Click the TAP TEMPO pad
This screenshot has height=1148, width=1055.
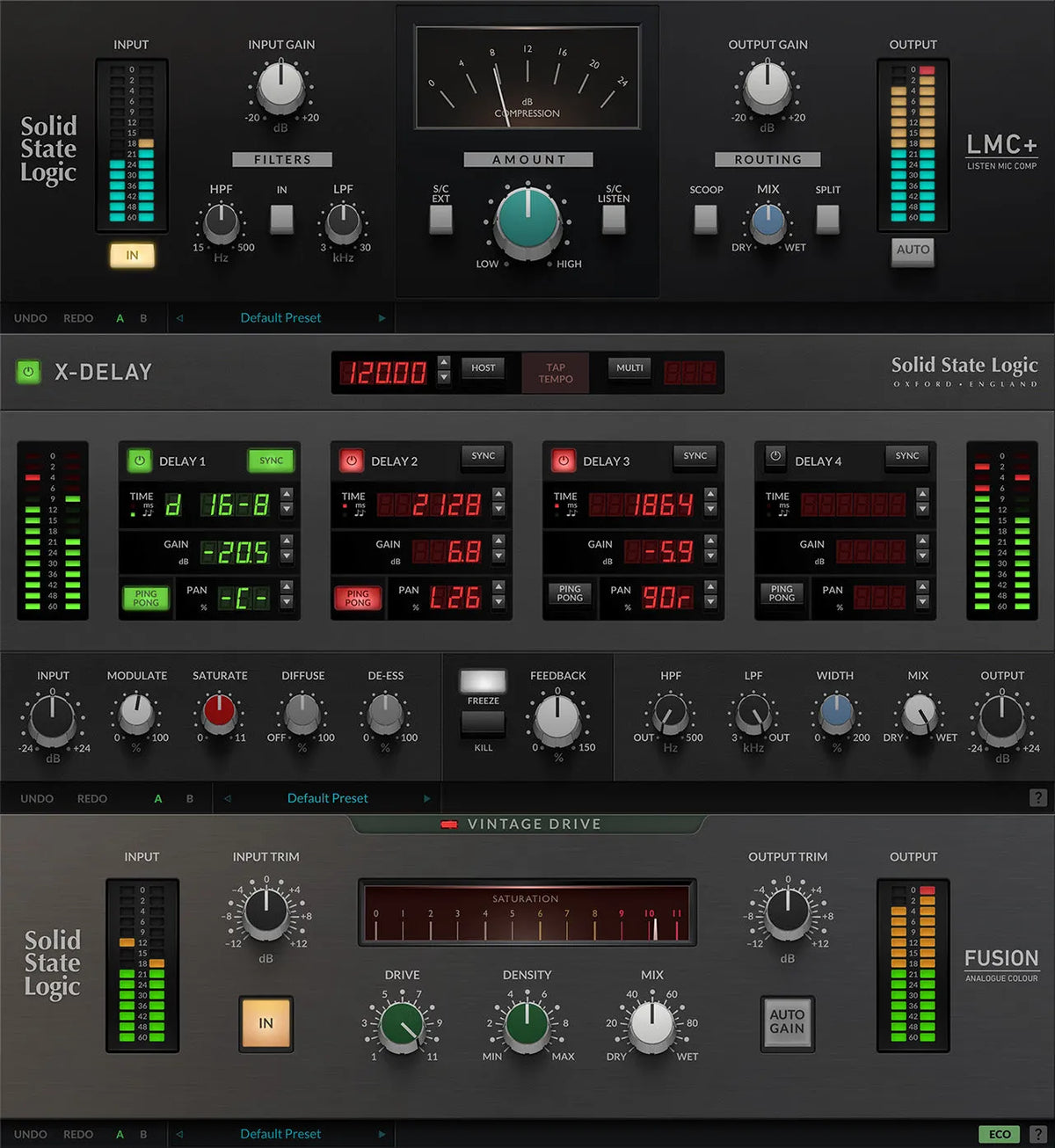(x=556, y=372)
